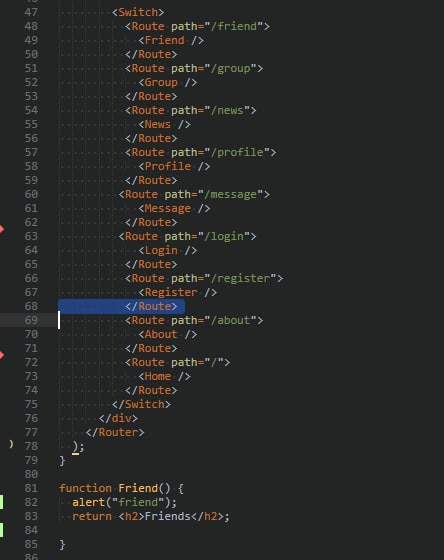Click the <Message /> component tag
This screenshot has height=560, width=444.
coord(174,208)
